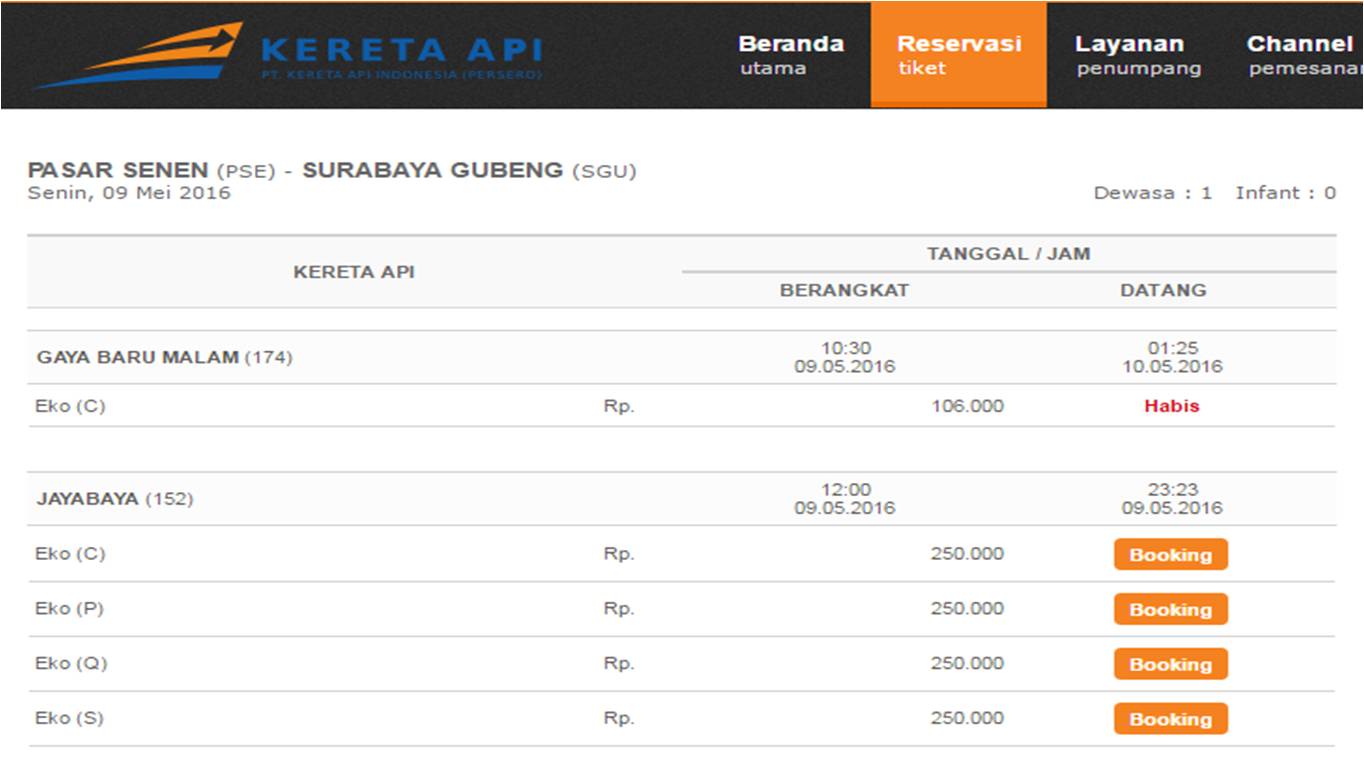Click the 12:00 departure time

846,490
